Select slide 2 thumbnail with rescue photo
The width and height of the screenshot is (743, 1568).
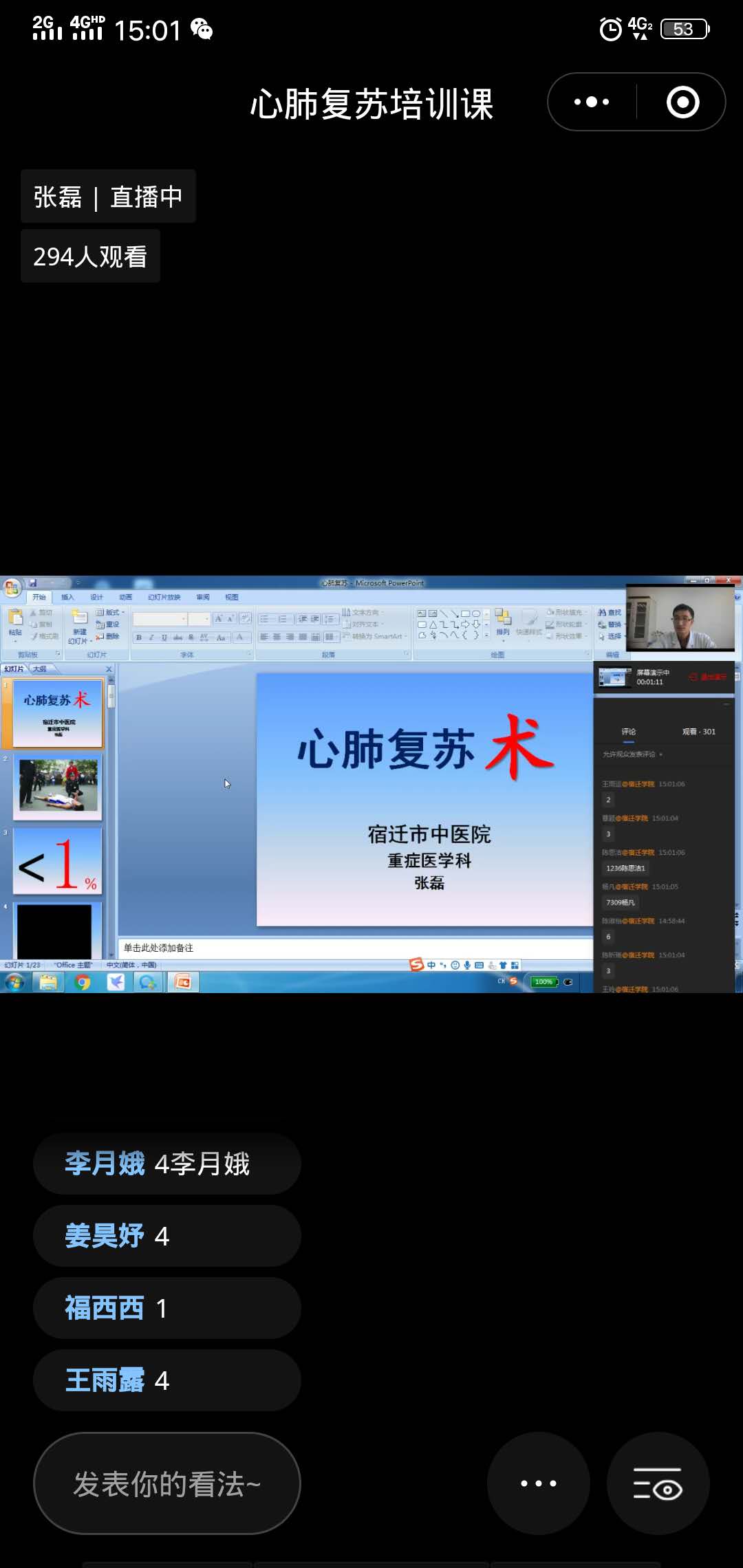tap(58, 786)
